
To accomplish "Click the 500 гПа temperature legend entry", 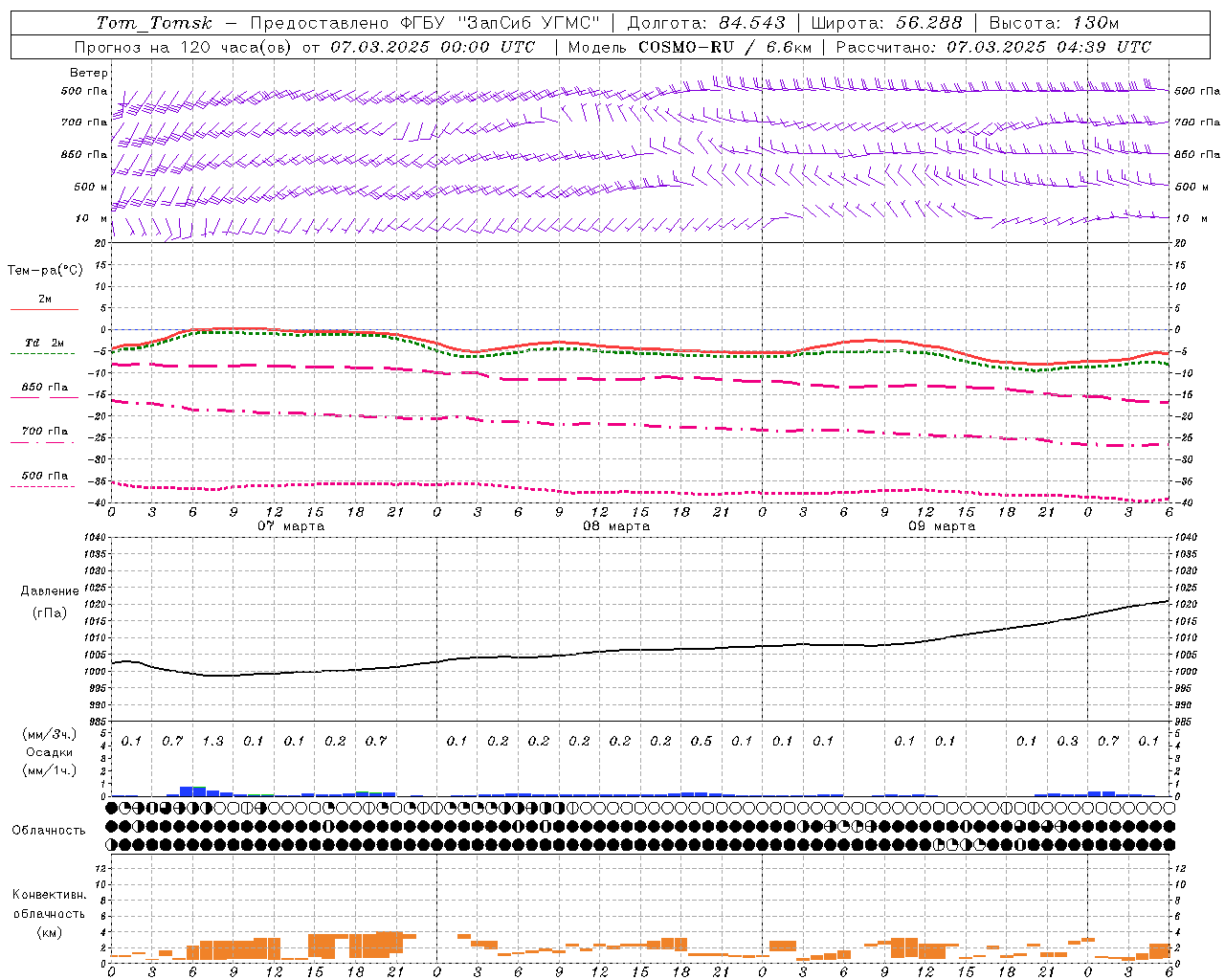I will point(44,476).
